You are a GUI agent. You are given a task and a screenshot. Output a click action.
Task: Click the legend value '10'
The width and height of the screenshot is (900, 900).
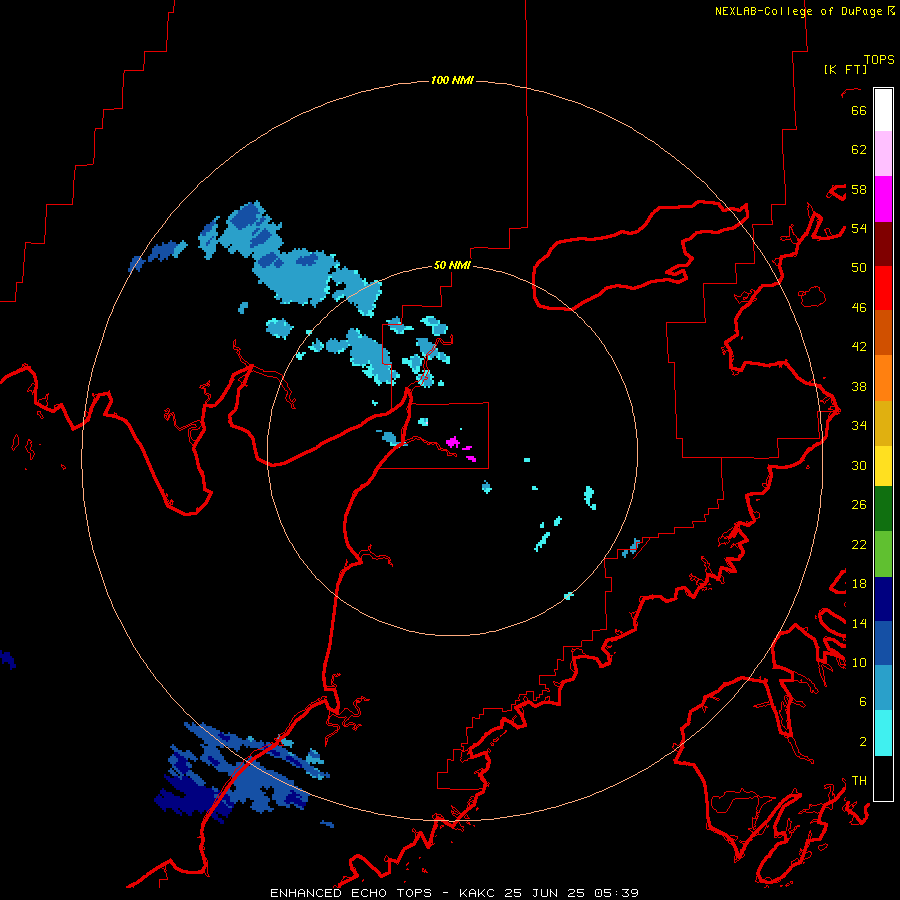[859, 662]
